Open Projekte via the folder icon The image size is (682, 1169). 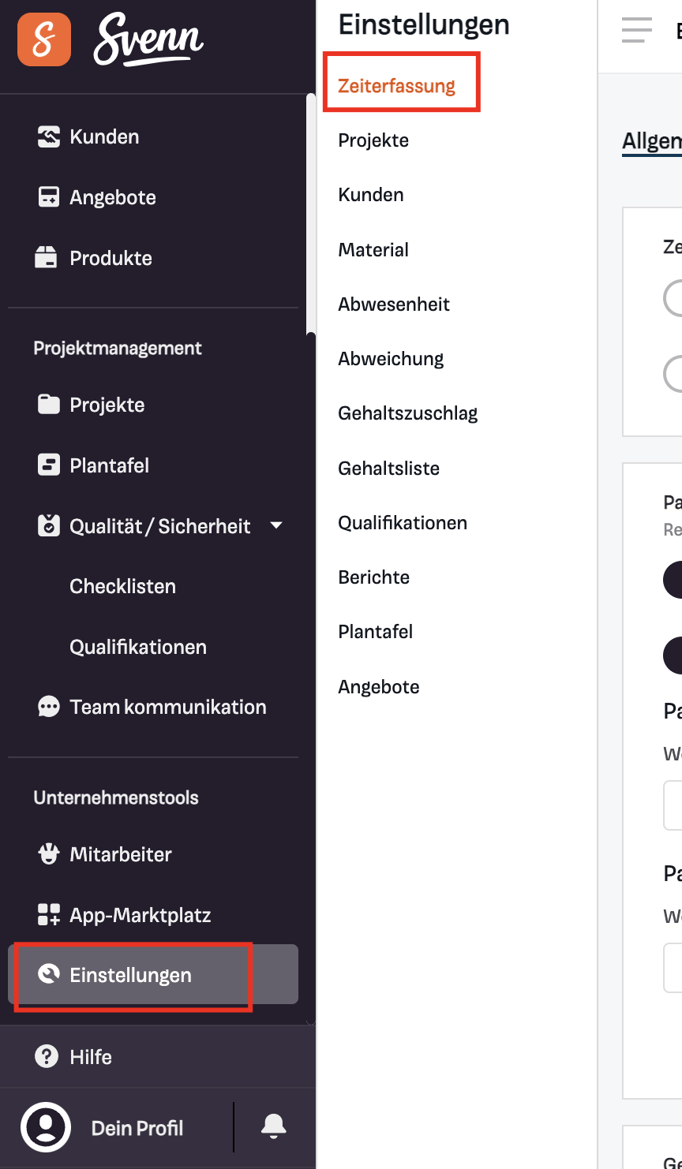(48, 405)
